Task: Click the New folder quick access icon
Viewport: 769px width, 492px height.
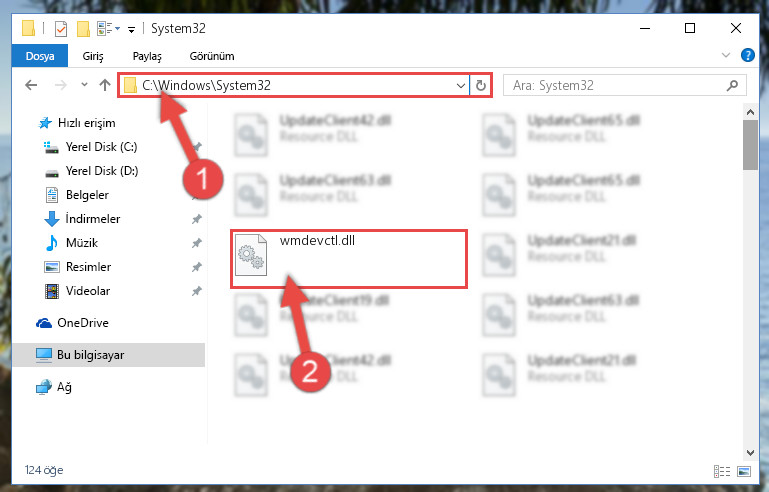Action: [x=83, y=29]
